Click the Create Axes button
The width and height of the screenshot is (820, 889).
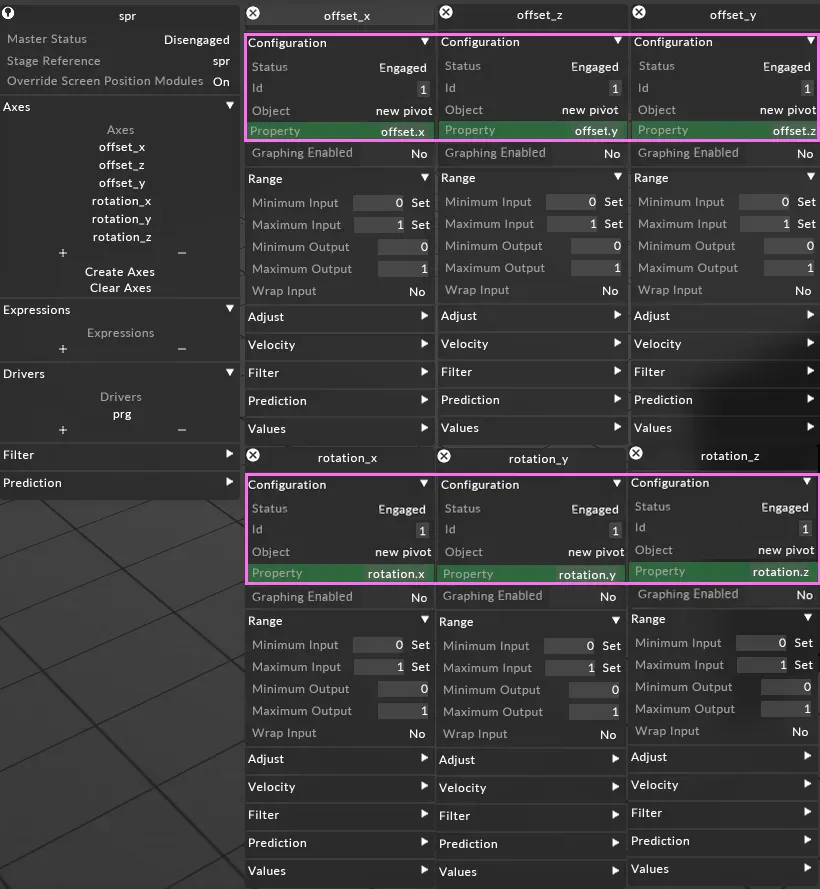click(x=120, y=271)
